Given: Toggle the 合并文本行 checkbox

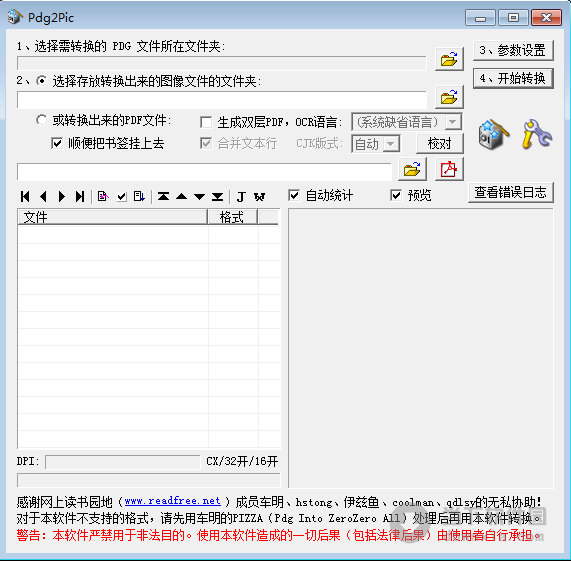Looking at the screenshot, I should [x=206, y=143].
